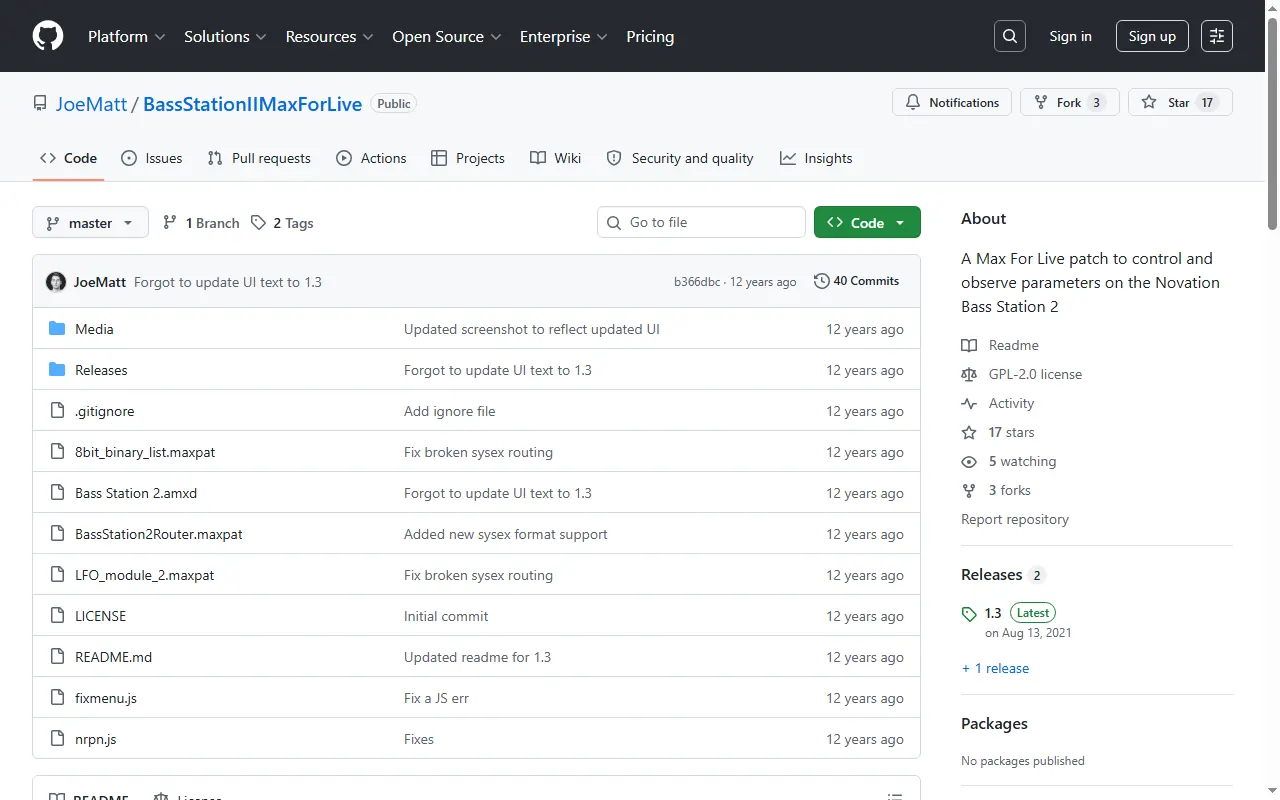Click the 8bit_binary_list.maxpat file icon
1280x800 pixels.
coord(57,452)
